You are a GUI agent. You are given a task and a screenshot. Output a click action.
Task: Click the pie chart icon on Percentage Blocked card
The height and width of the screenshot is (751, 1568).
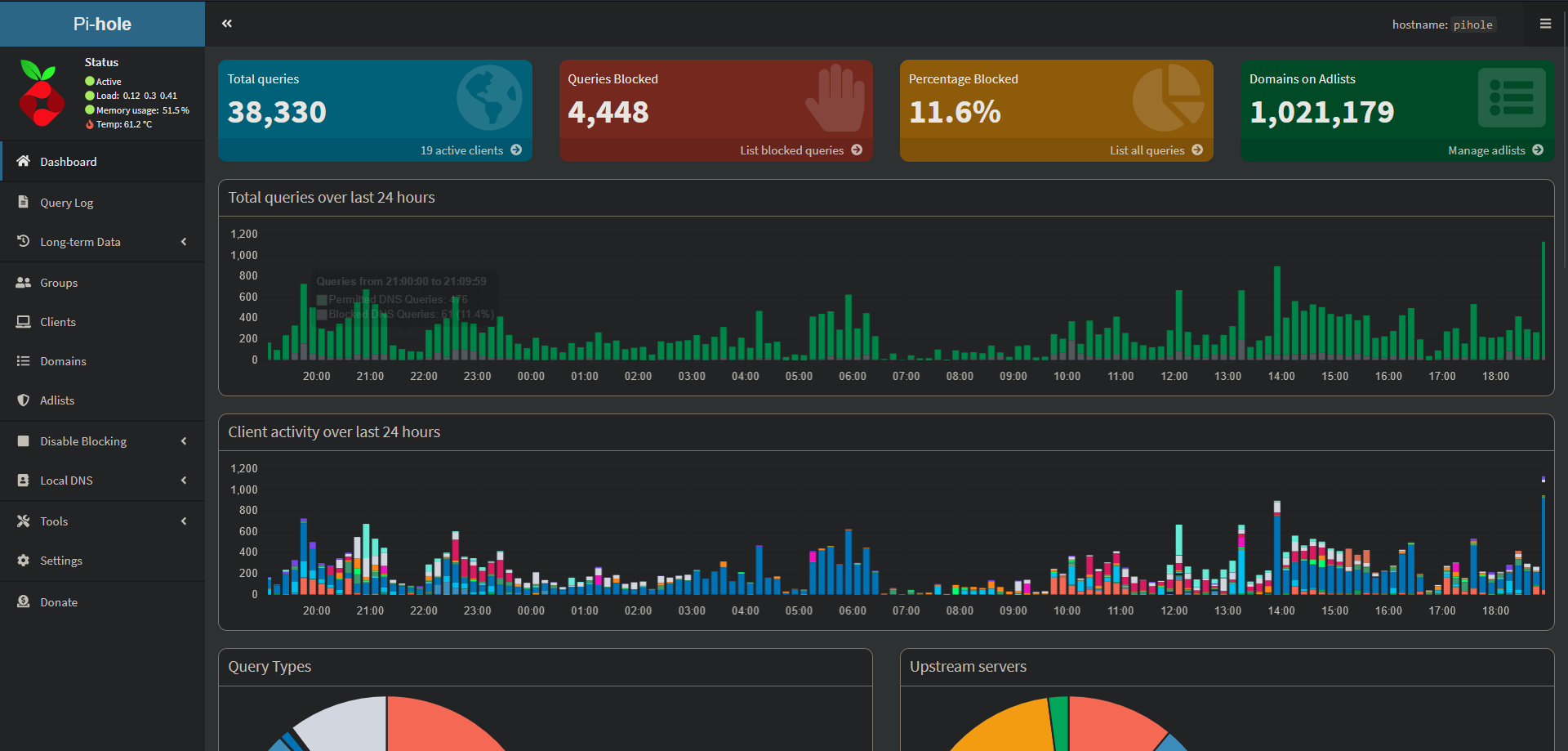point(1169,97)
